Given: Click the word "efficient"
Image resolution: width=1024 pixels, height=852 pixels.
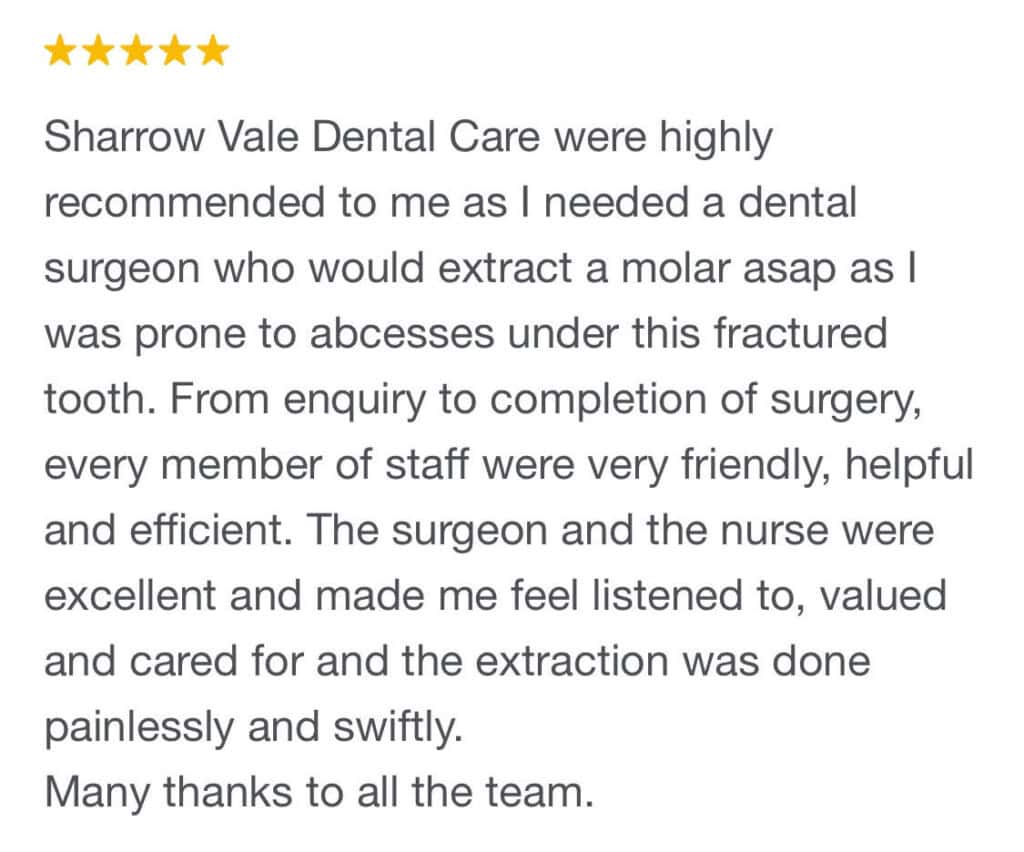Looking at the screenshot, I should pos(208,529).
